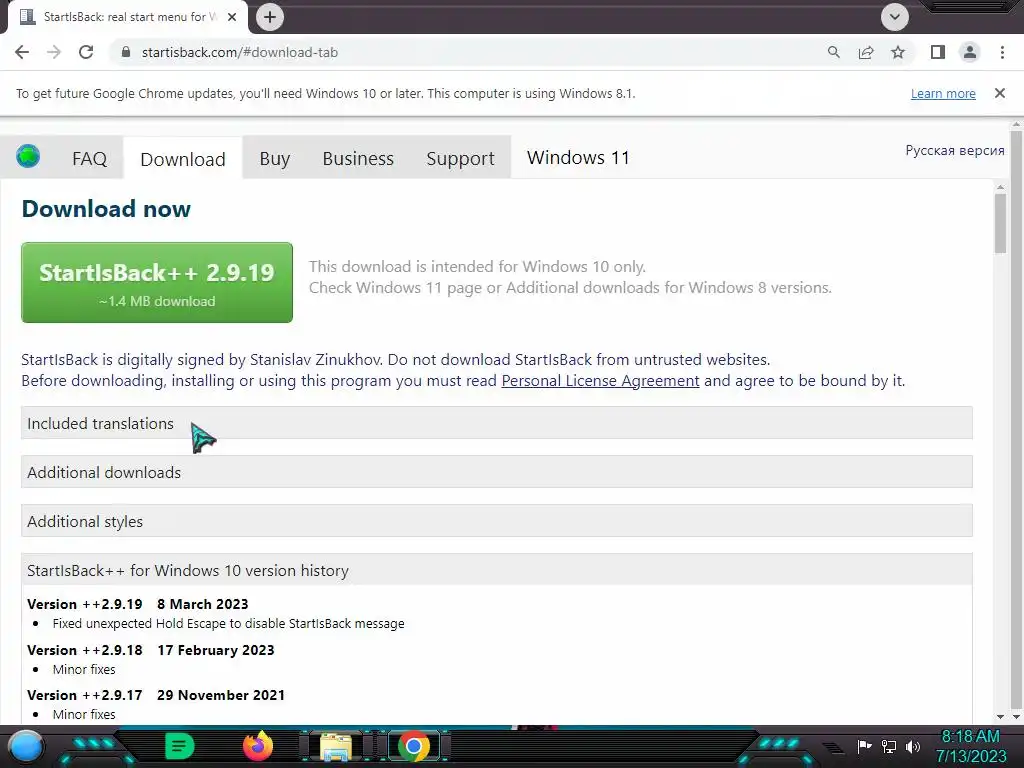The image size is (1024, 768).
Task: Open the zoom magnifier in address bar
Action: (833, 52)
